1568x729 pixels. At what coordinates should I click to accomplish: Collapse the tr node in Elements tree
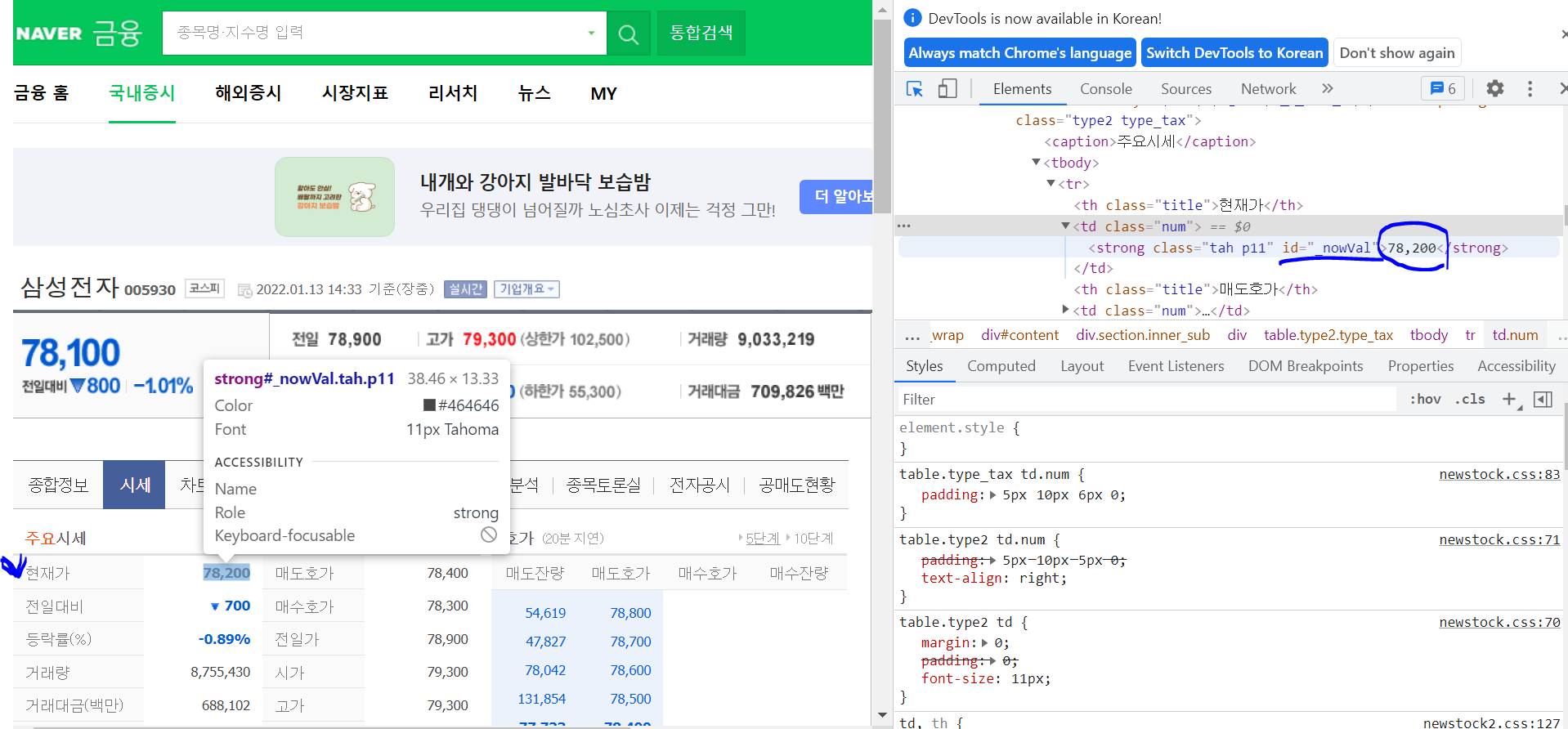(x=1051, y=184)
